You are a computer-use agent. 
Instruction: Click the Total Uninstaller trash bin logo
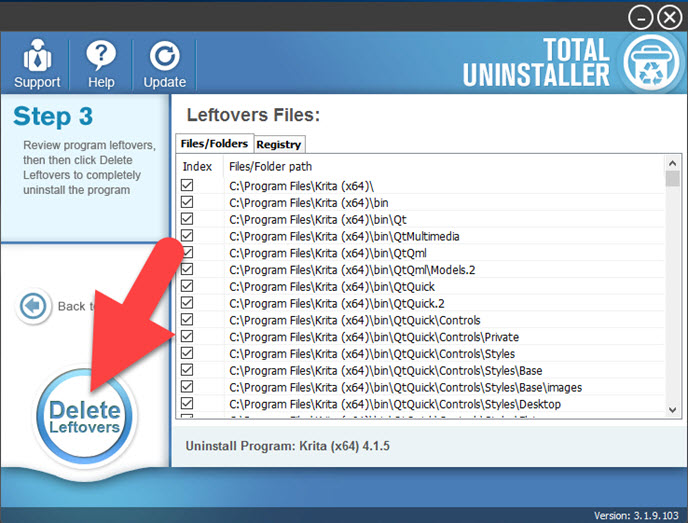pos(652,63)
